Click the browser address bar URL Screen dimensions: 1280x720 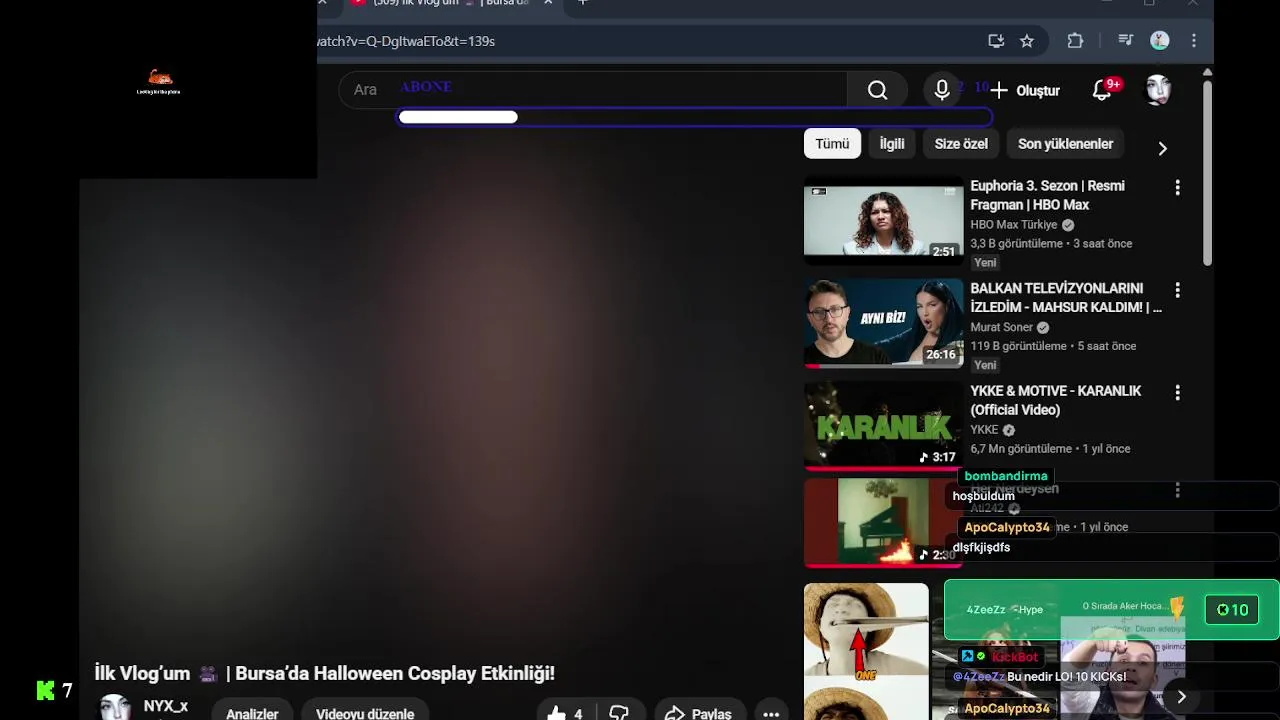point(407,41)
